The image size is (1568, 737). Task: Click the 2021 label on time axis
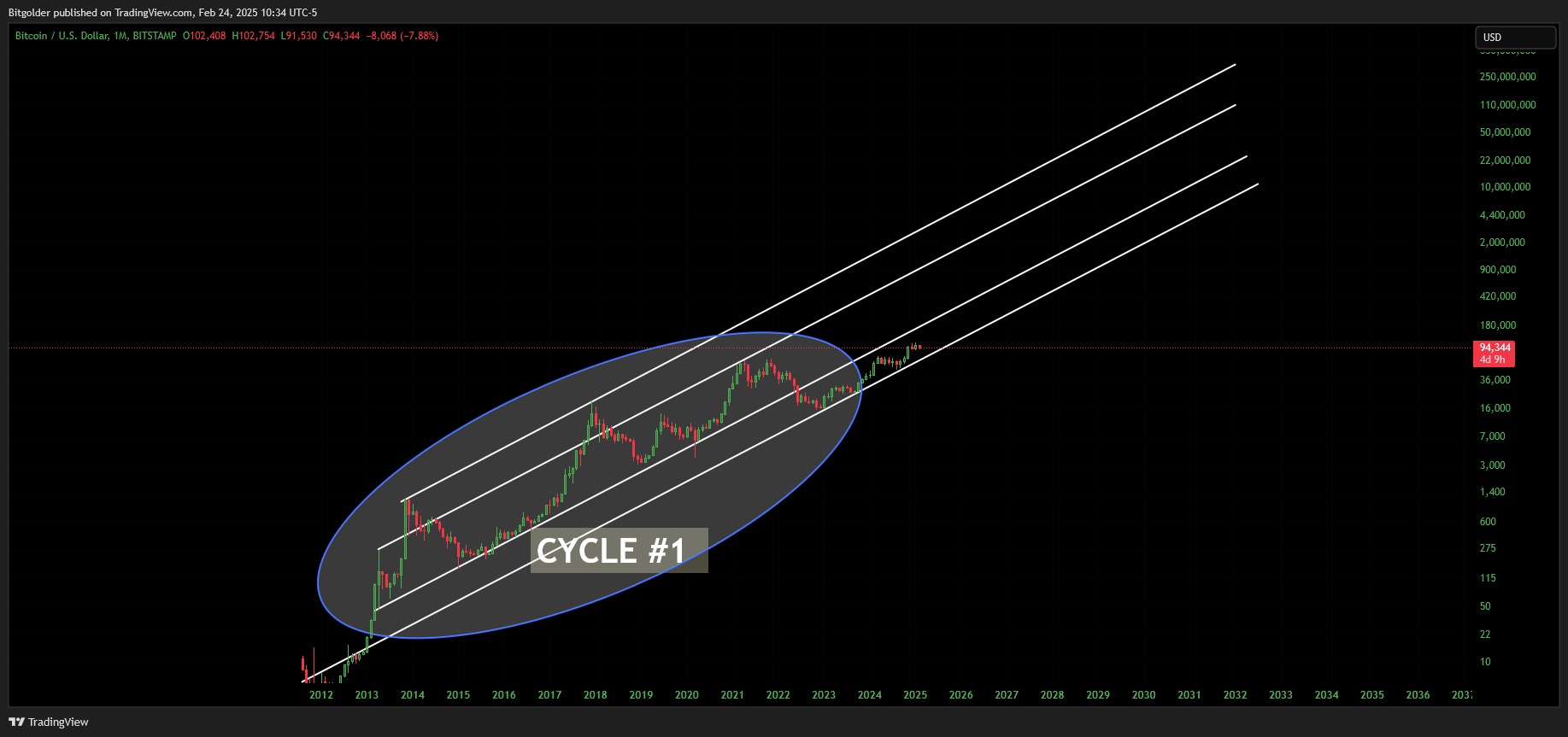pos(732,695)
